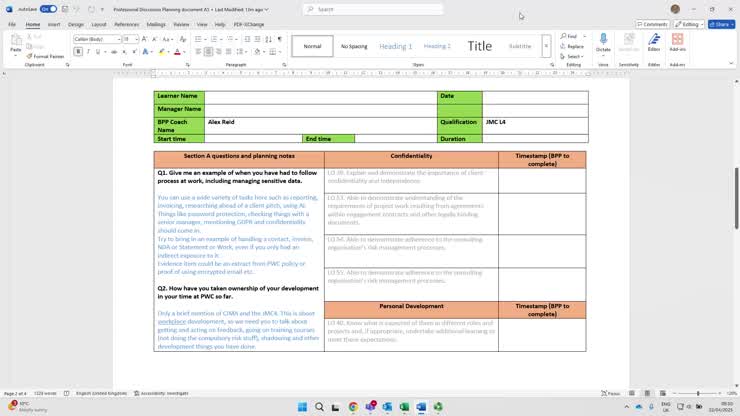The width and height of the screenshot is (740, 416).
Task: Open the Calibri font name dropdown
Action: point(96,39)
